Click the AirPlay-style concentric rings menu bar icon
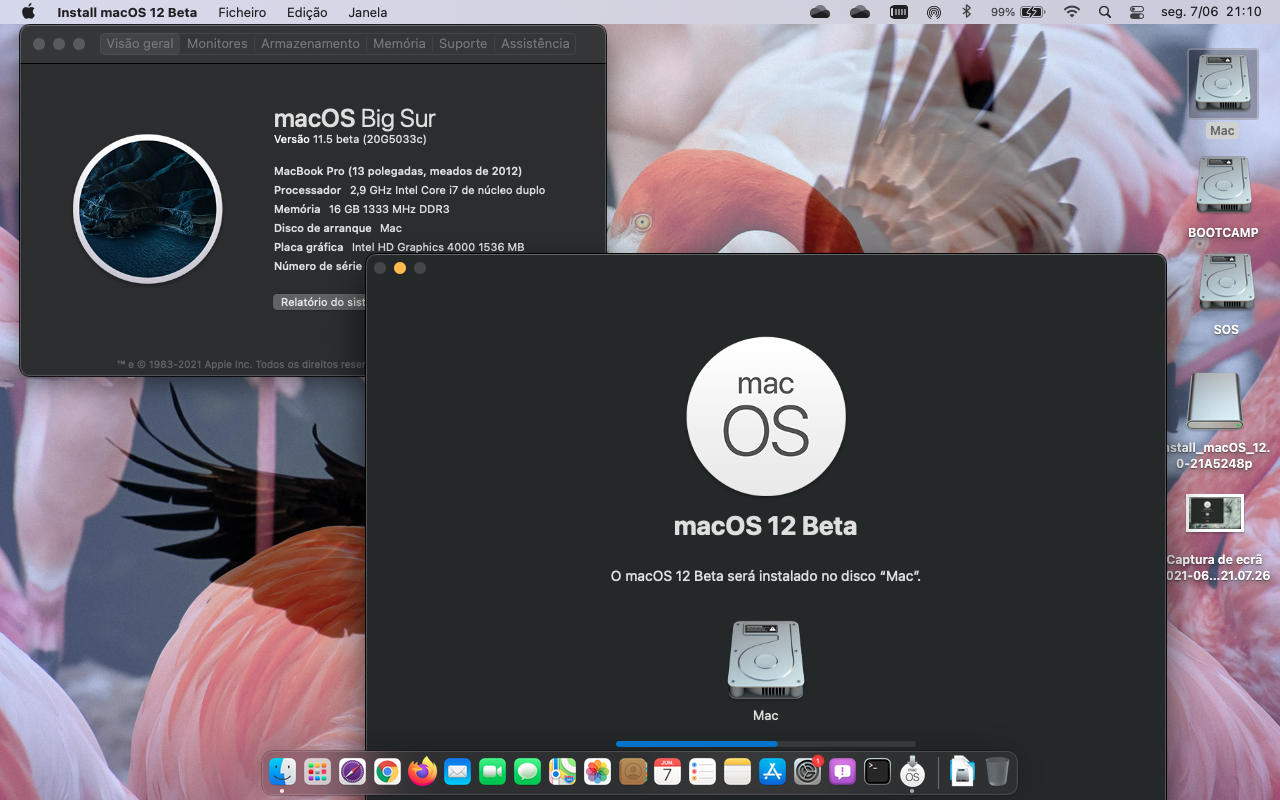 (934, 12)
